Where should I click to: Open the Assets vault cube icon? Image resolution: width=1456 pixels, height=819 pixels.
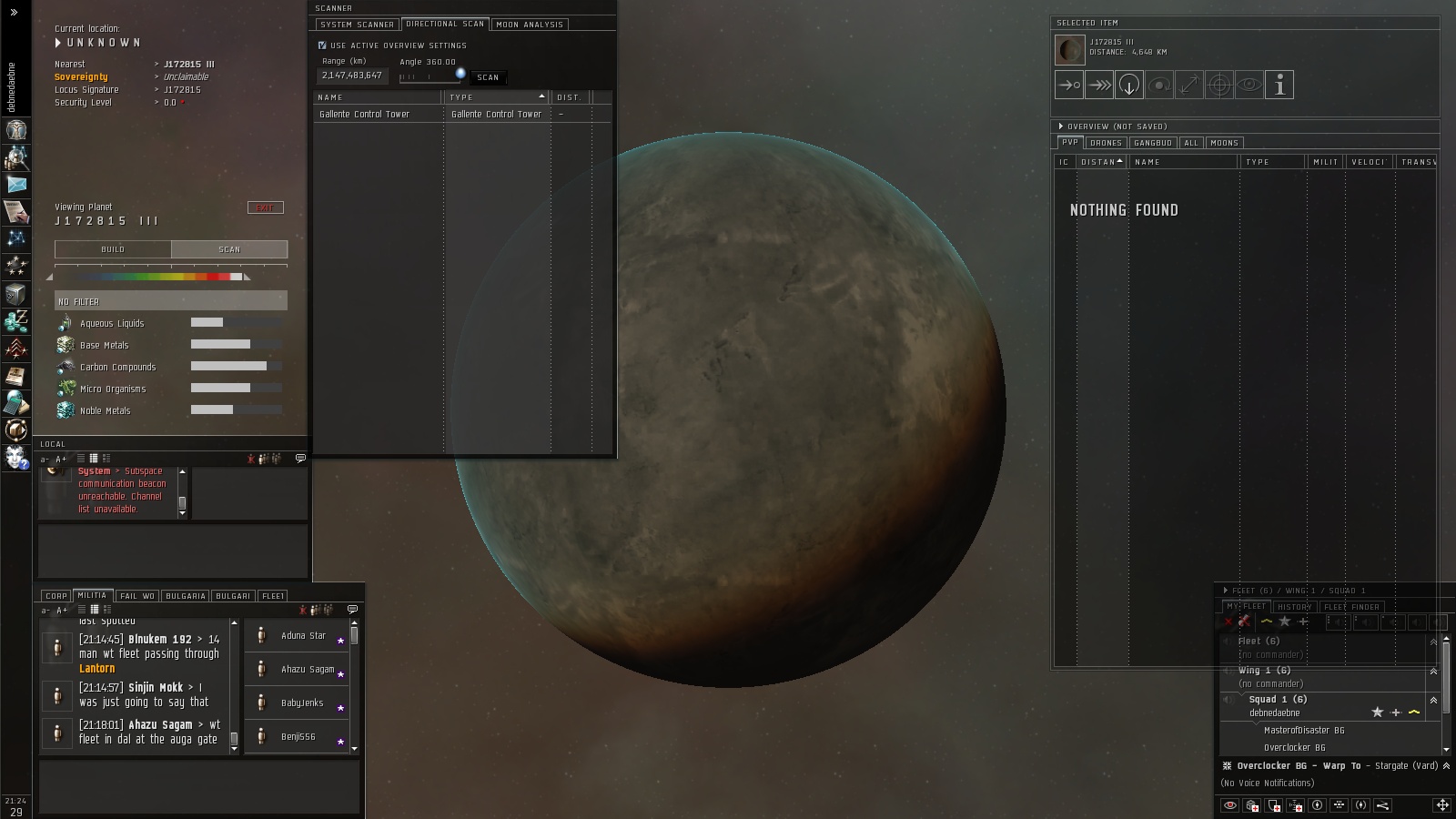point(16,293)
